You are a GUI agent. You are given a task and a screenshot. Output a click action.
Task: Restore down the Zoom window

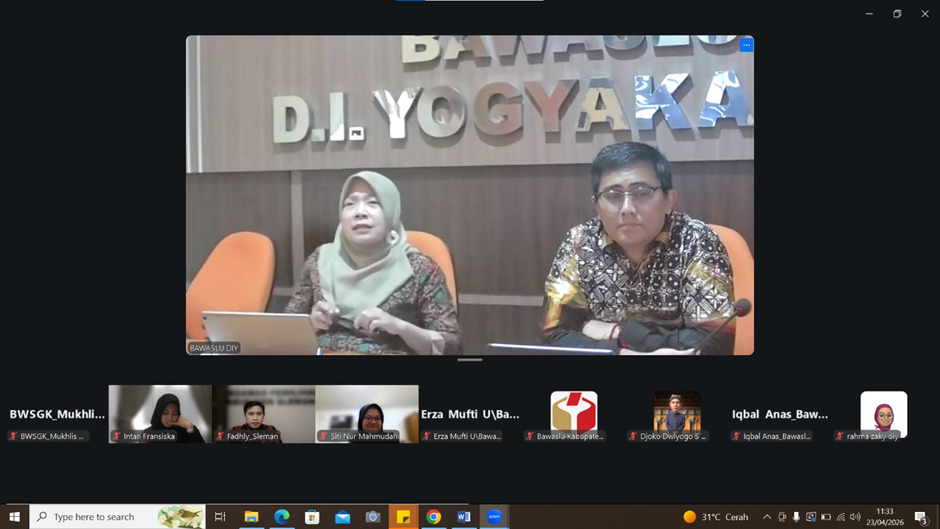click(x=897, y=14)
